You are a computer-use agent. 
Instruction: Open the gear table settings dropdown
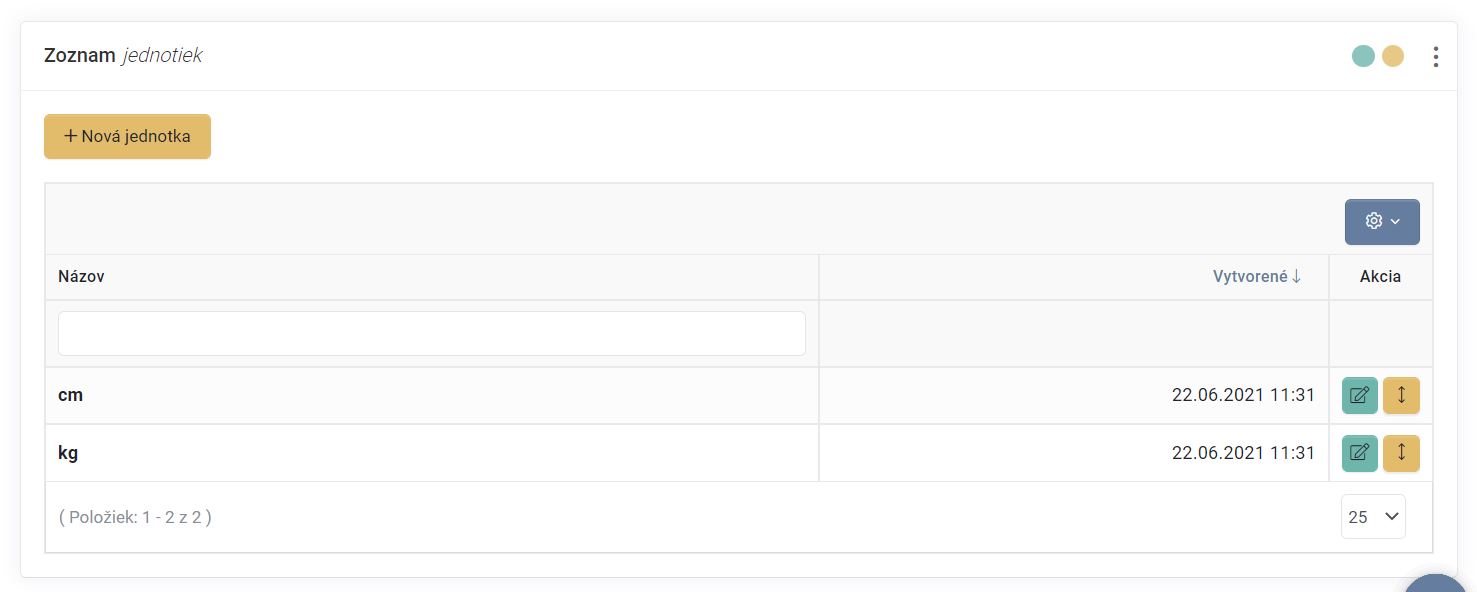click(1381, 221)
